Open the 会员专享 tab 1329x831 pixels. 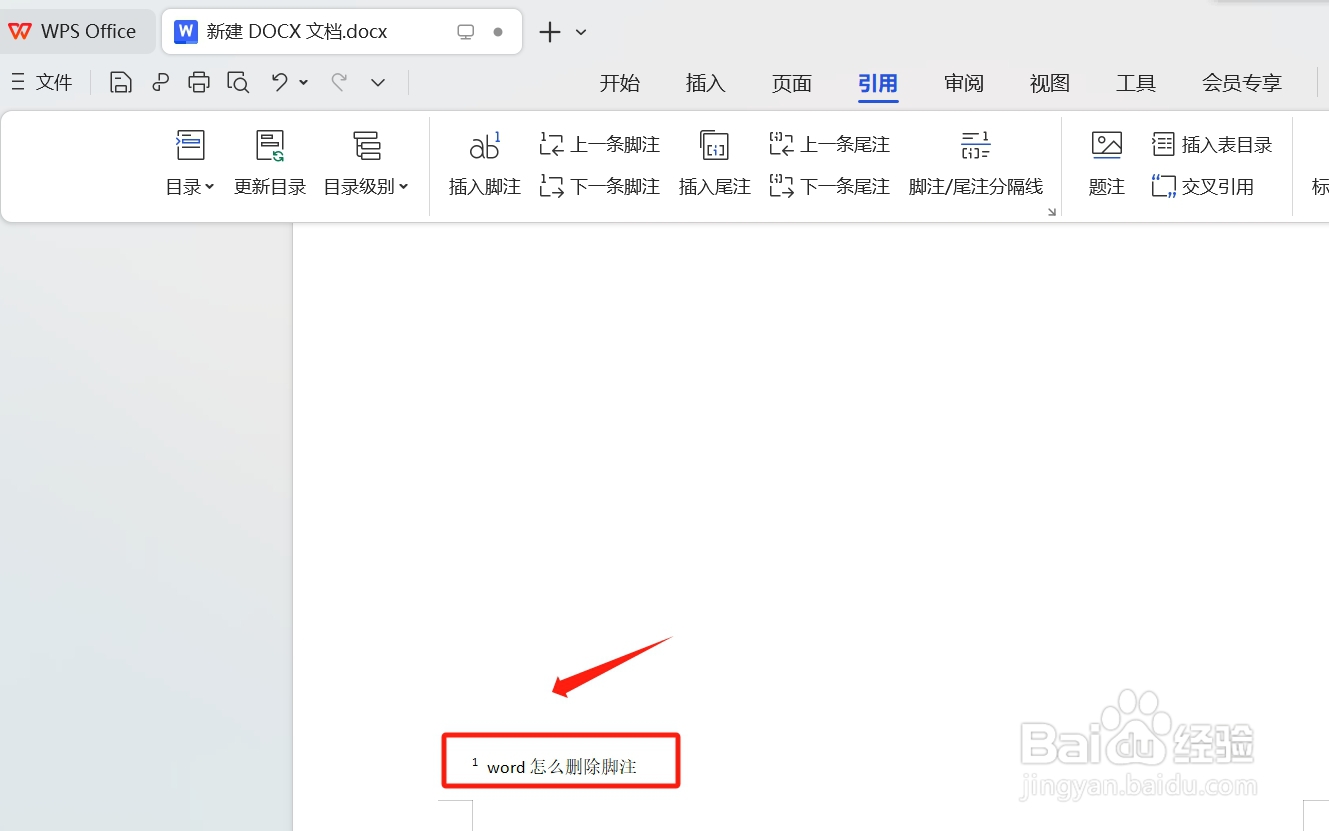pos(1242,83)
